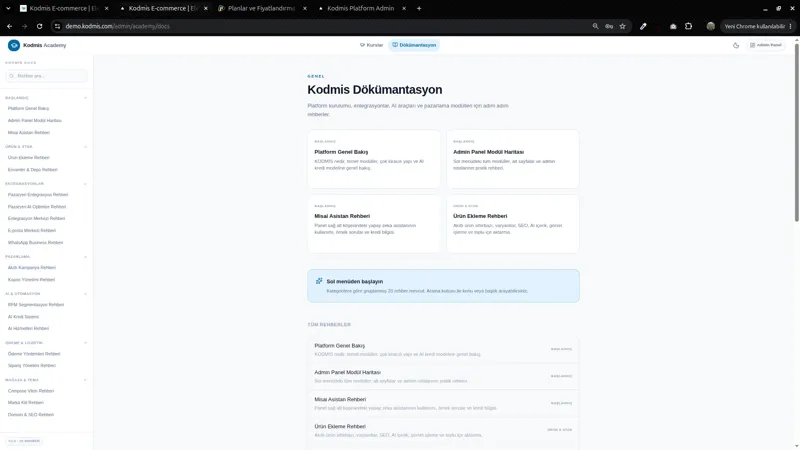Image resolution: width=800 pixels, height=450 pixels.
Task: Click the eyedropper extension icon
Action: (x=643, y=27)
